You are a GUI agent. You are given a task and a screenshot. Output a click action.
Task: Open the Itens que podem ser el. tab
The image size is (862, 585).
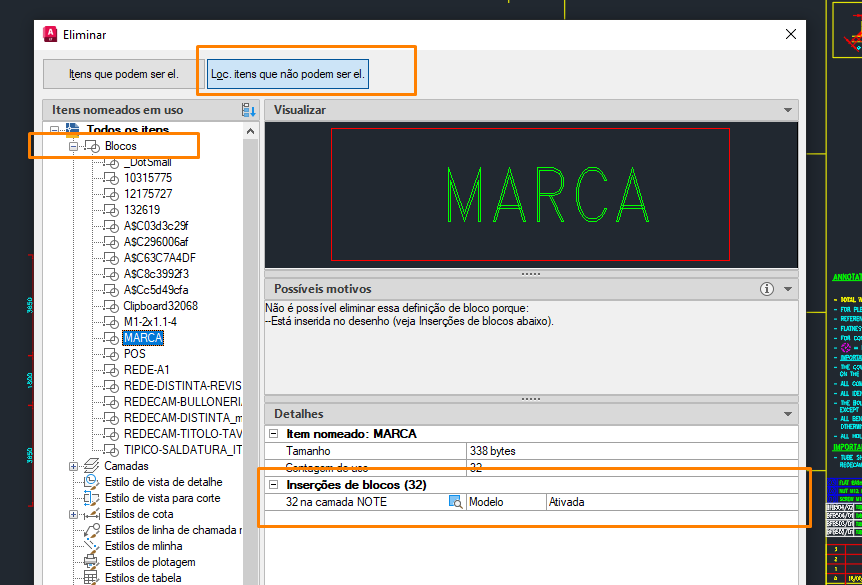(123, 74)
